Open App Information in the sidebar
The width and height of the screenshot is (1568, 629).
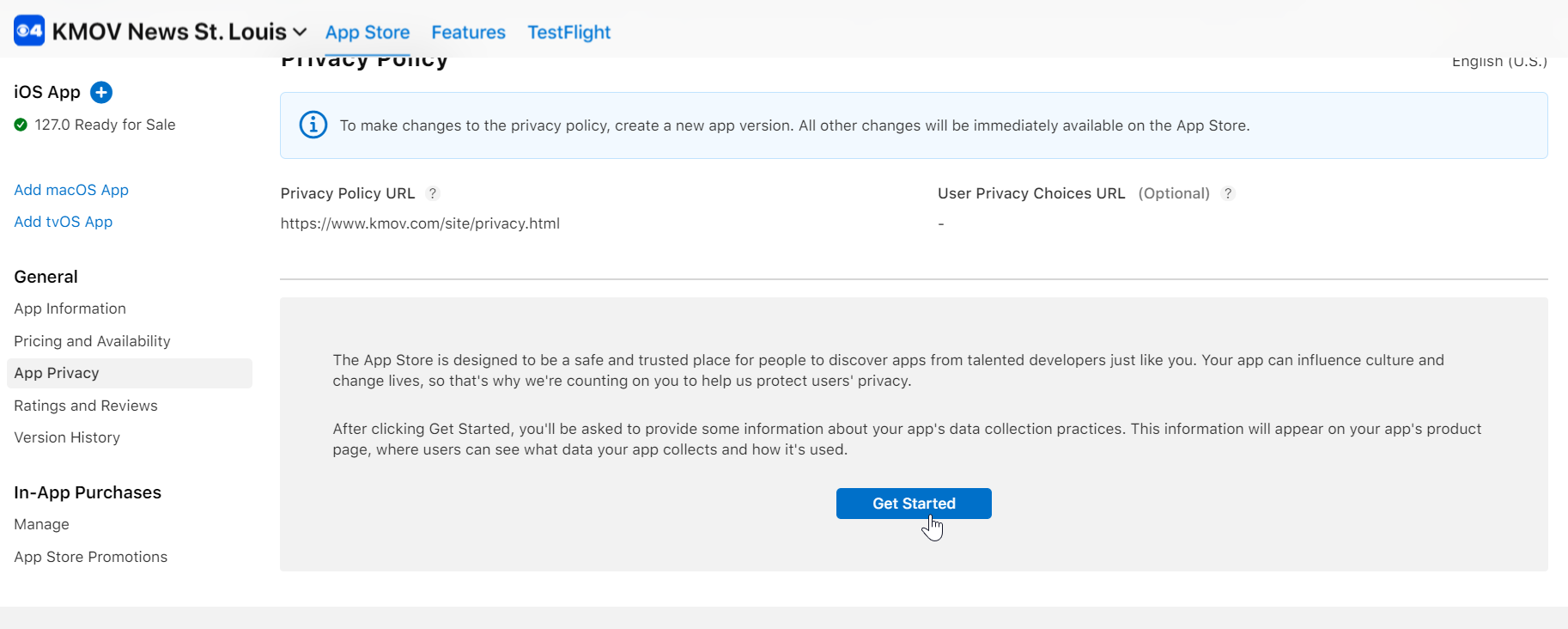tap(70, 308)
